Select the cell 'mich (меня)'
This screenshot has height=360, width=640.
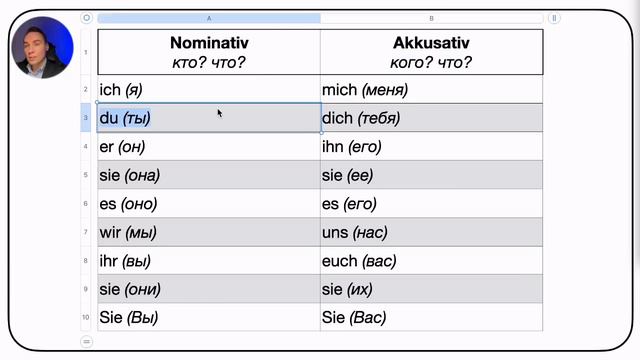pyautogui.click(x=431, y=89)
